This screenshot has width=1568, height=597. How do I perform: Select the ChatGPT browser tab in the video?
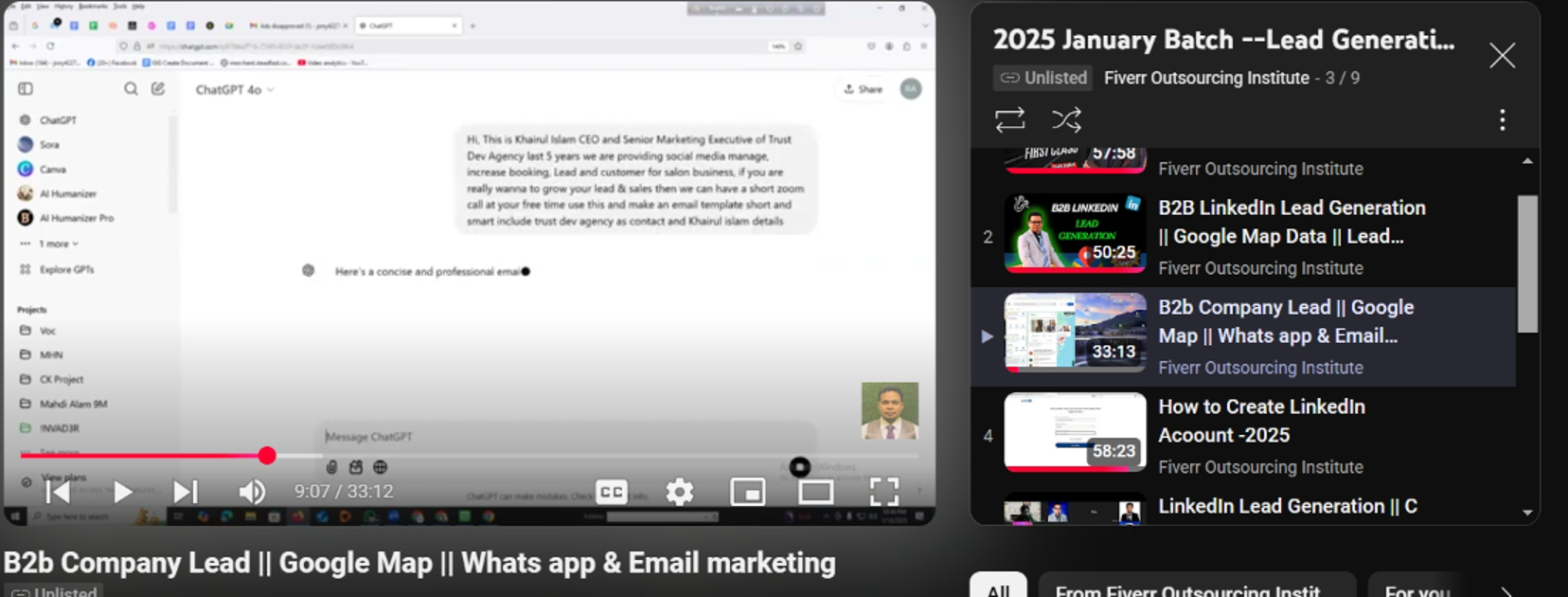(408, 26)
